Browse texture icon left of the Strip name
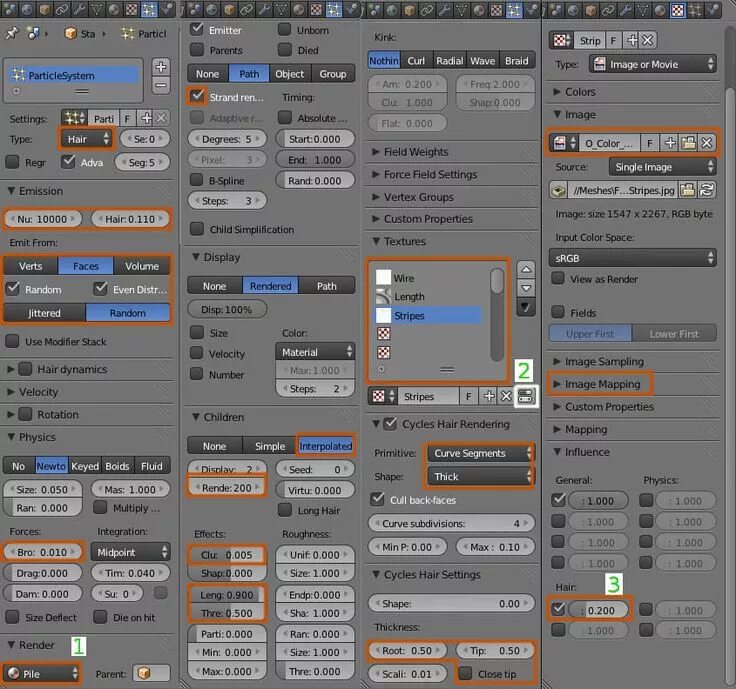The image size is (736, 689). (560, 41)
